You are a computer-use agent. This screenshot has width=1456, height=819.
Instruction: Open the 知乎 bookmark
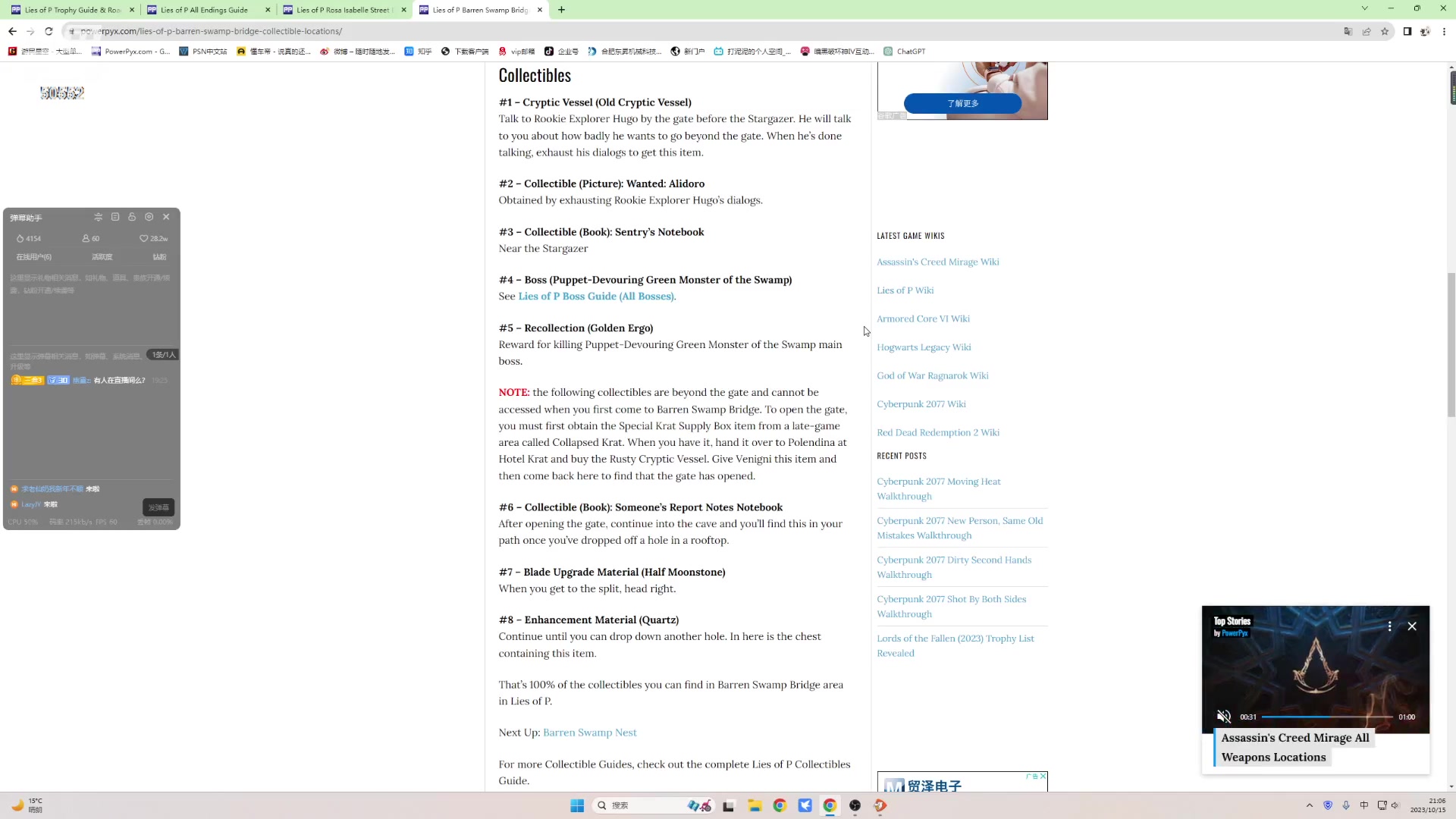(x=418, y=52)
